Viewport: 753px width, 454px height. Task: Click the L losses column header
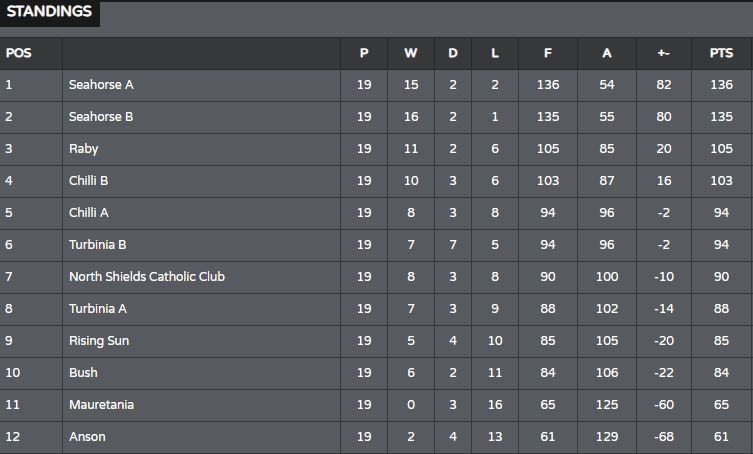tap(495, 53)
